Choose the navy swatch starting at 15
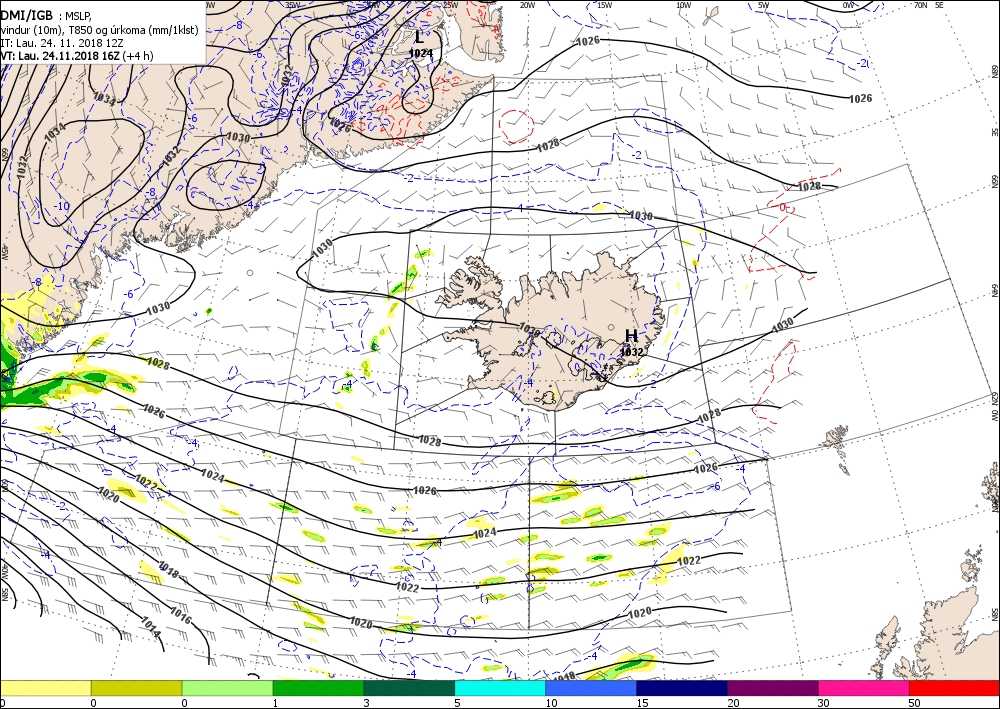The image size is (1000, 709). click(682, 688)
